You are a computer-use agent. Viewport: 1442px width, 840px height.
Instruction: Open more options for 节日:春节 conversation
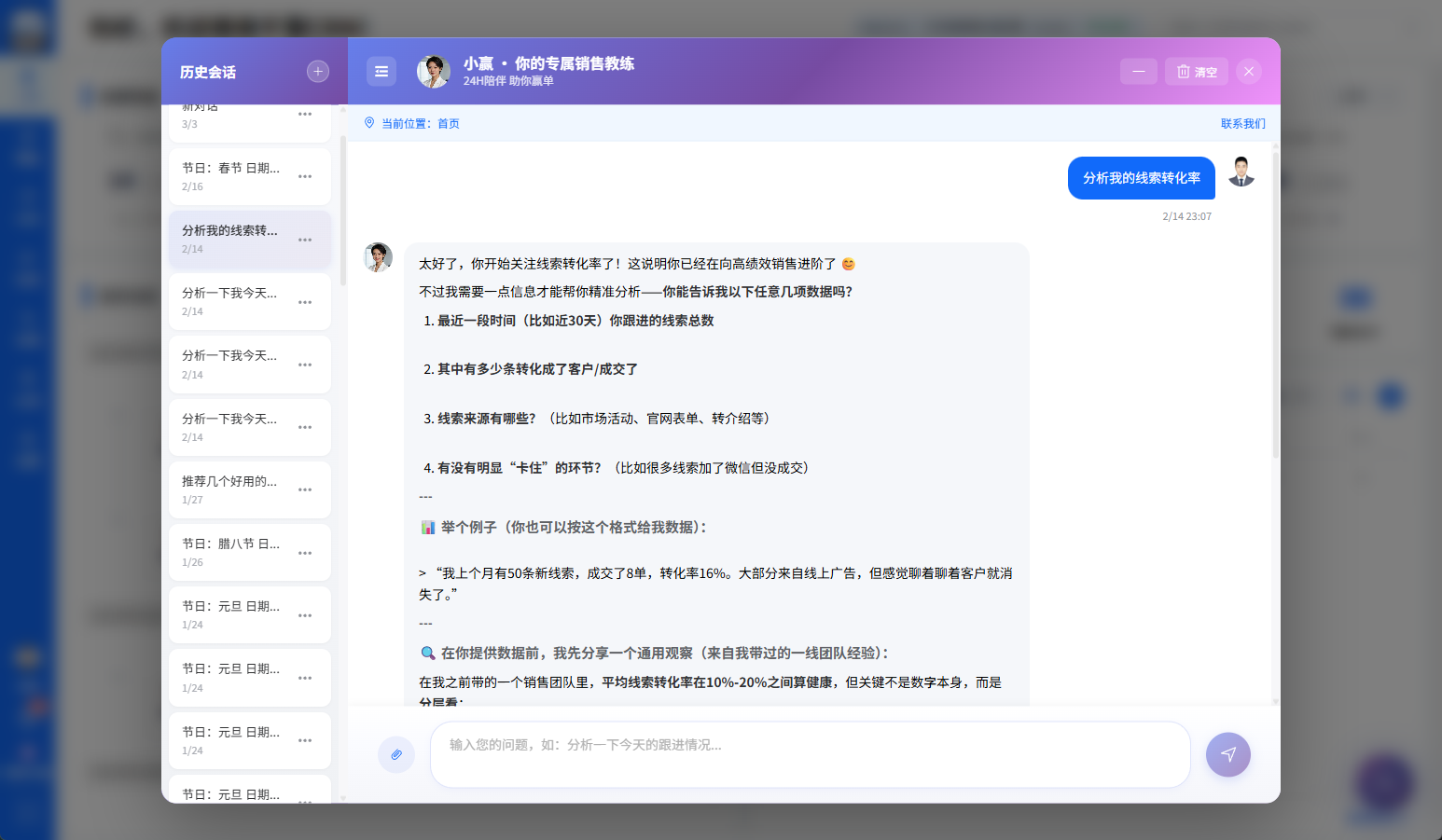(305, 177)
